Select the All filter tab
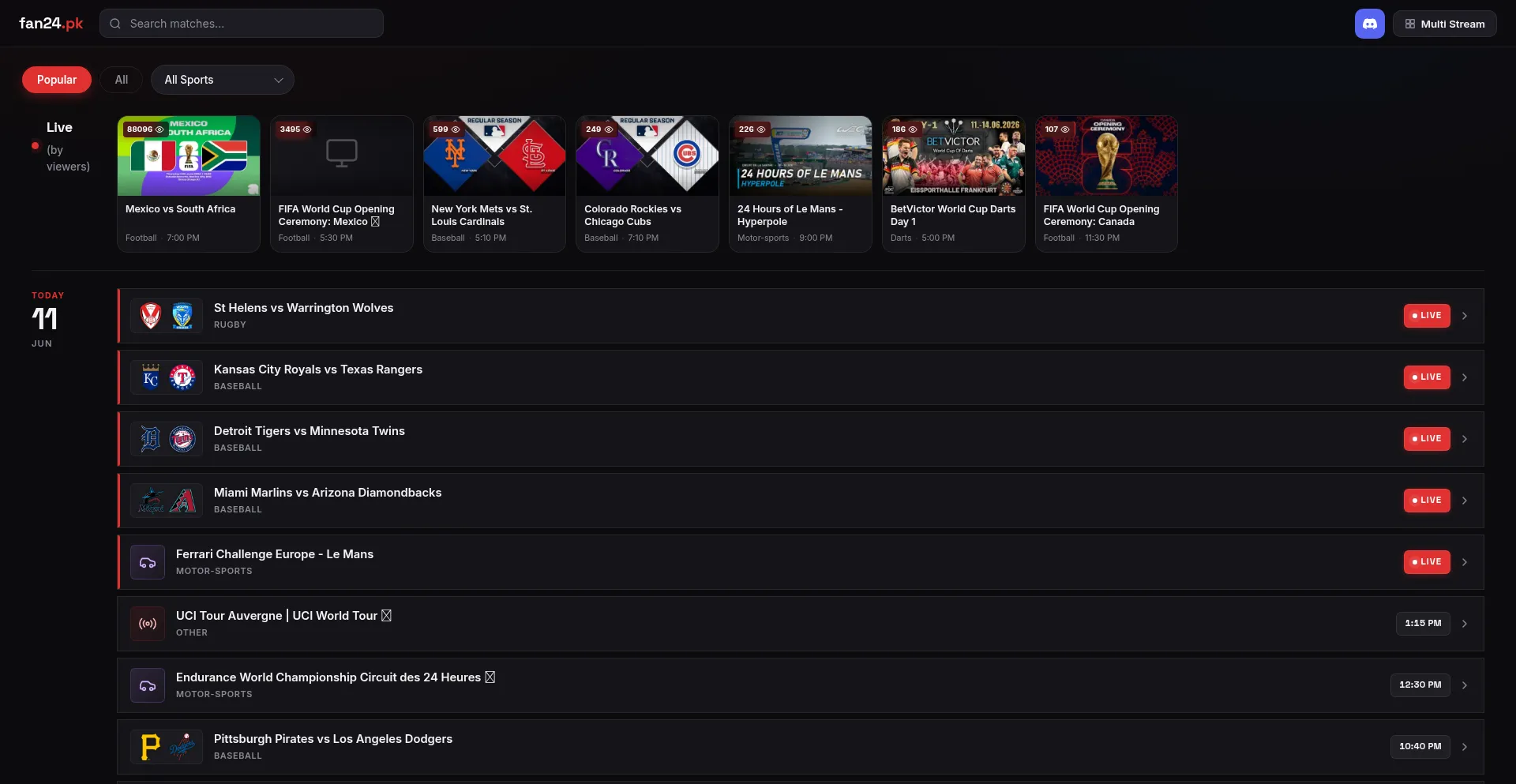The height and width of the screenshot is (784, 1516). (122, 80)
